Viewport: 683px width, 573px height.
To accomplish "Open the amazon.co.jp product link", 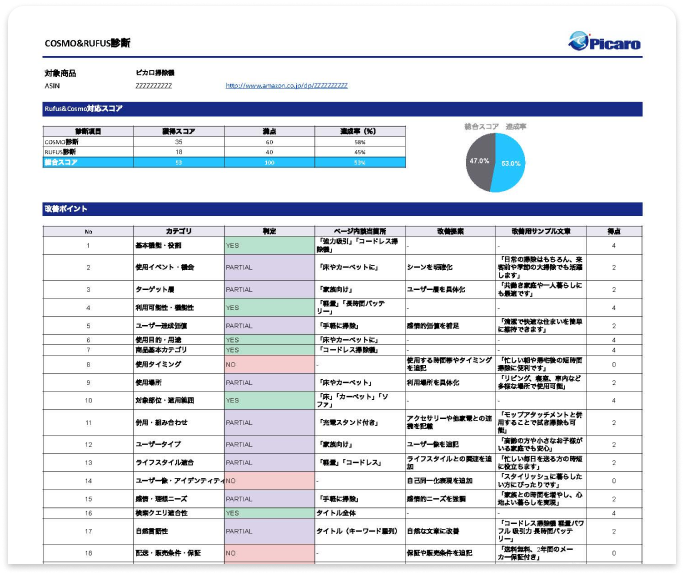I will (x=286, y=85).
